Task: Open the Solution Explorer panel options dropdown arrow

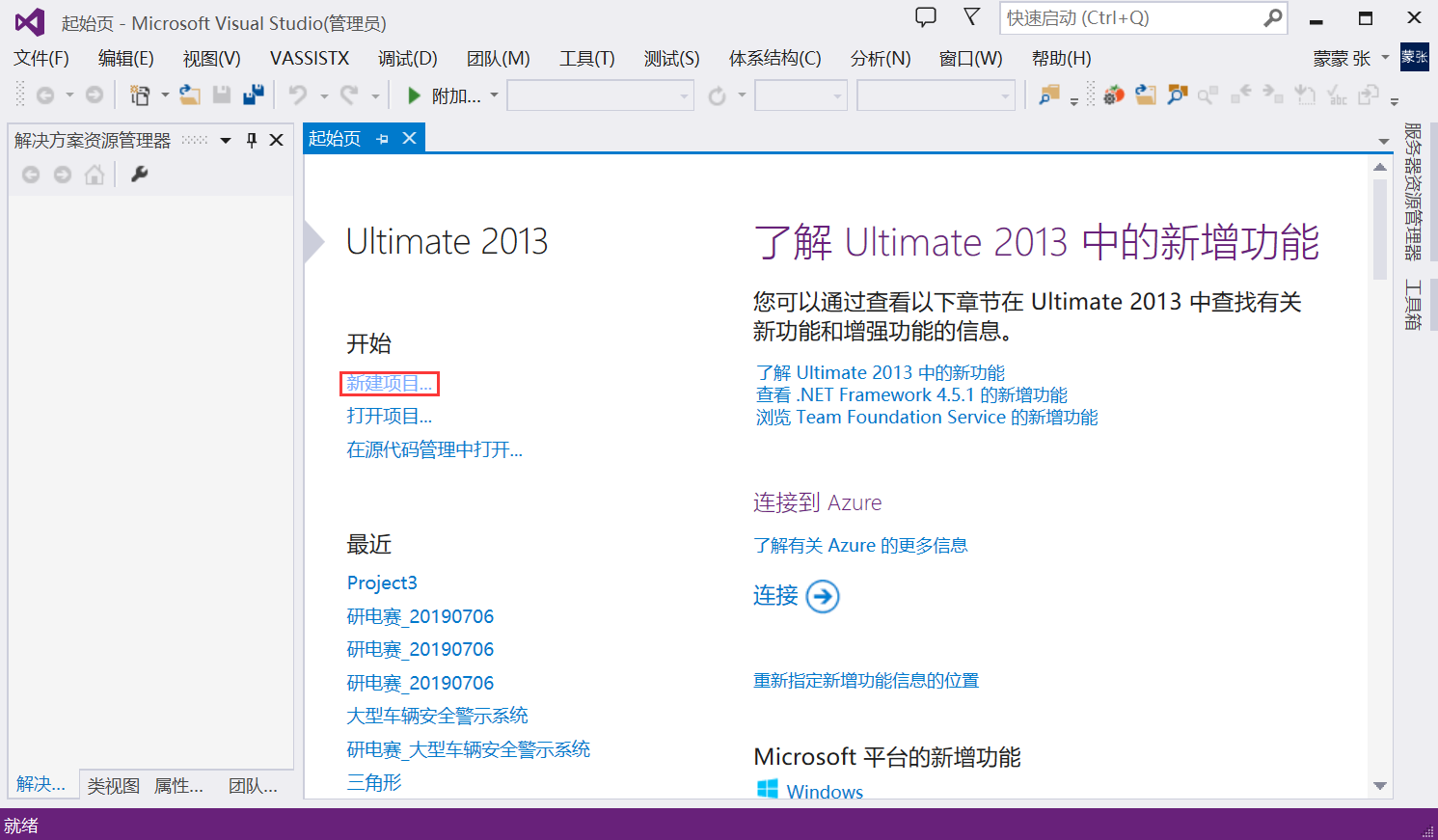Action: point(226,139)
